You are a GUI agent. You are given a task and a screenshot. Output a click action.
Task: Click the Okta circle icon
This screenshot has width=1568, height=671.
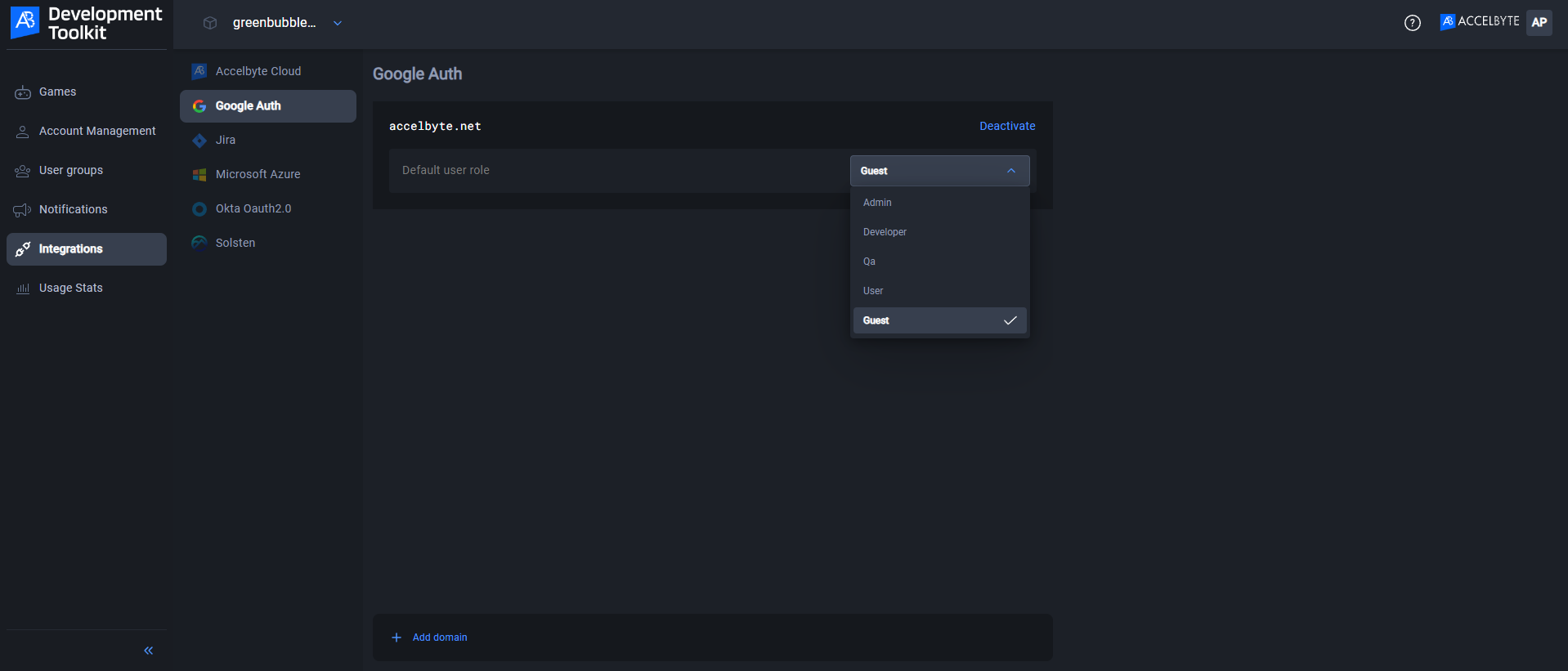click(199, 209)
